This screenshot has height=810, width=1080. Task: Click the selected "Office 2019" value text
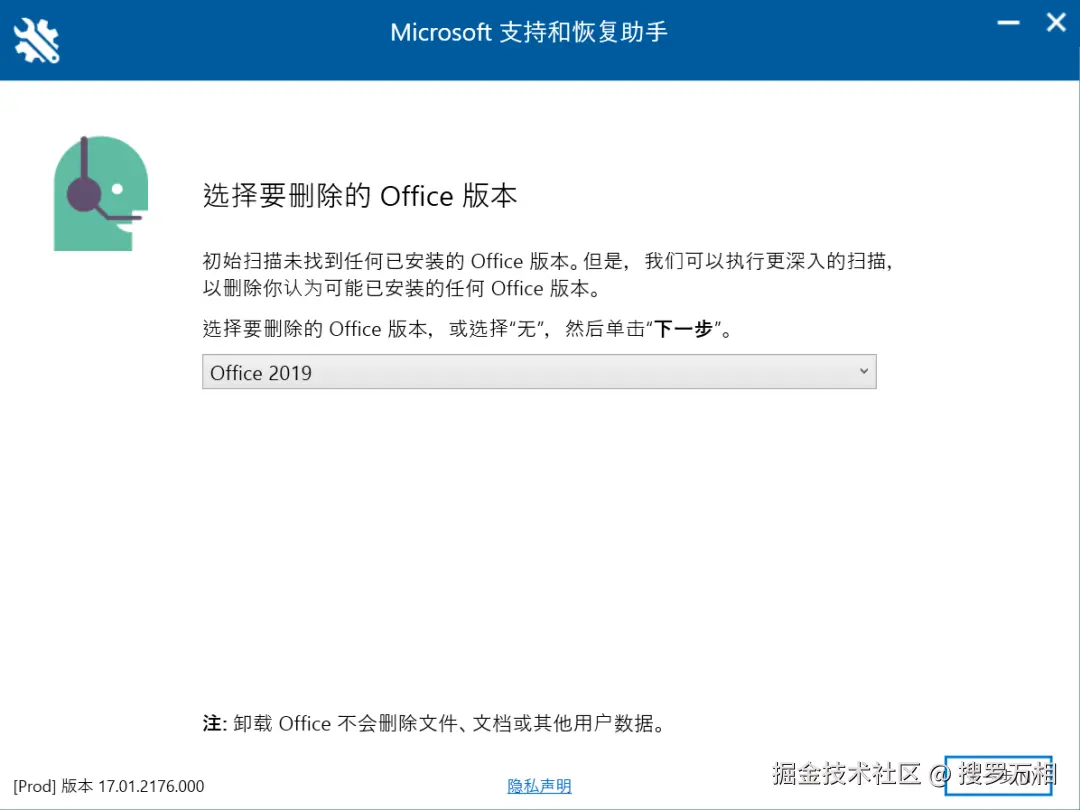tap(261, 373)
